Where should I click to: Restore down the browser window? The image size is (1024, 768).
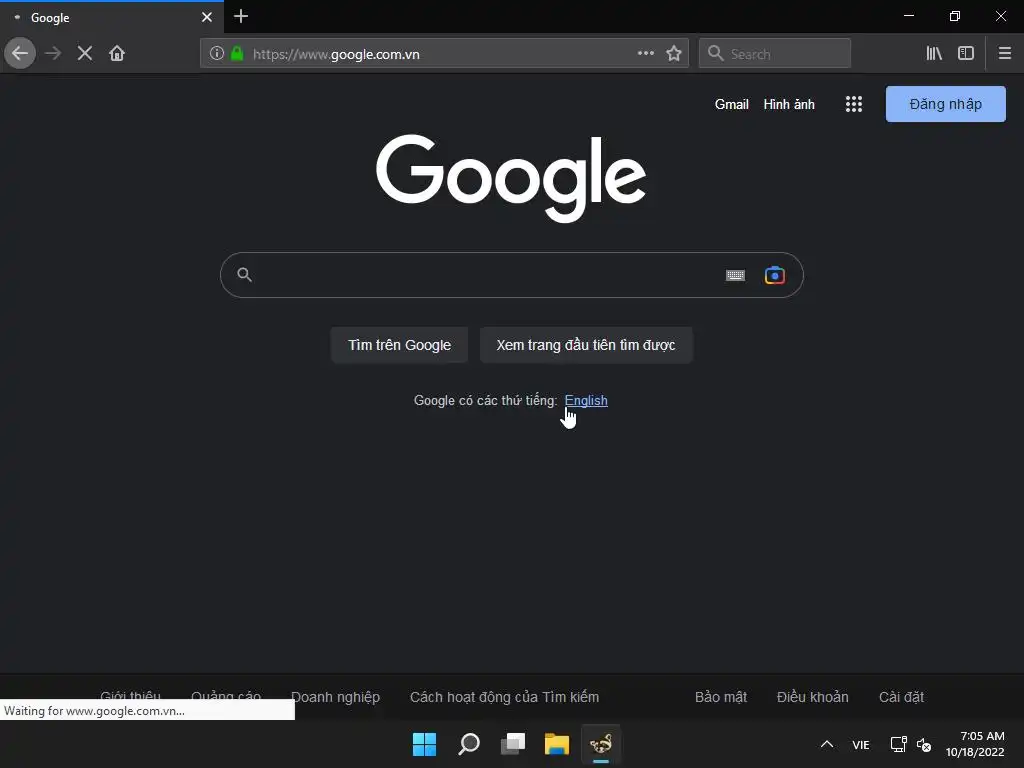click(x=955, y=16)
